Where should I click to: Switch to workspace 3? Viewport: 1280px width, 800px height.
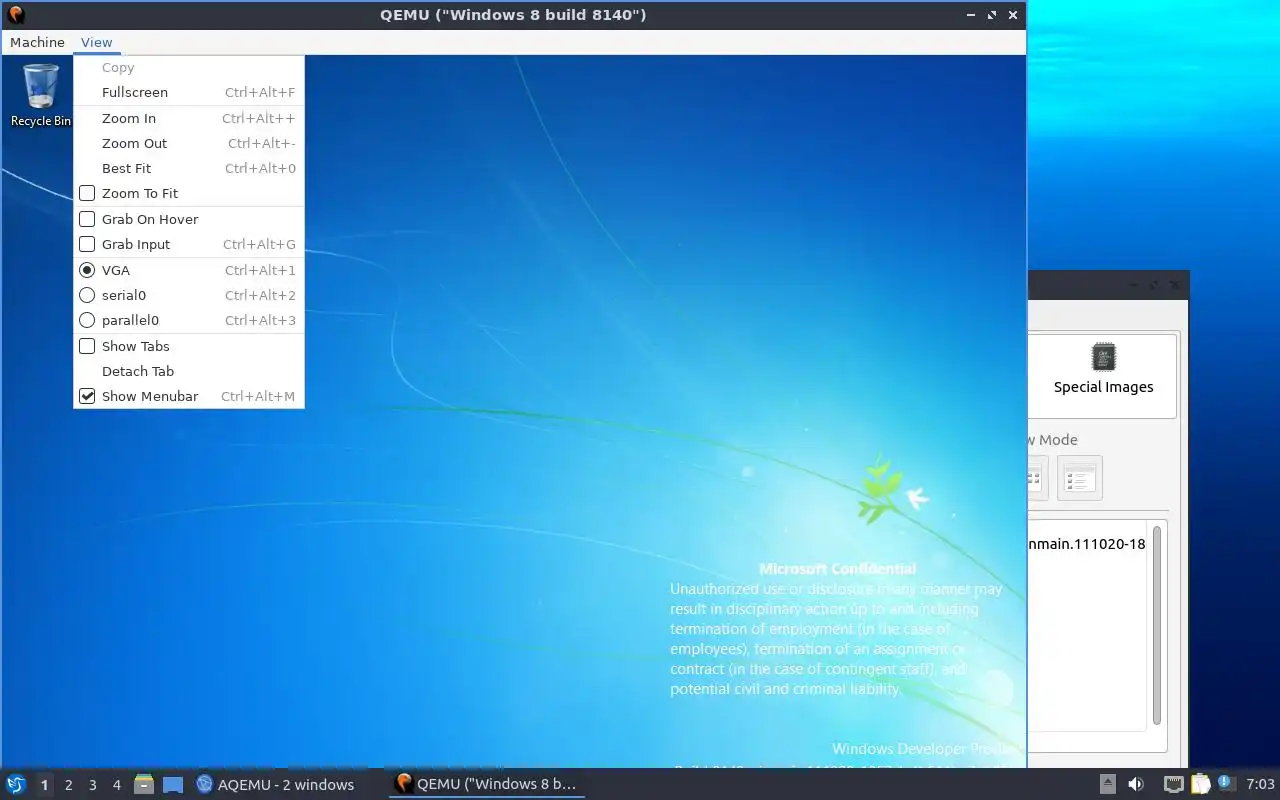(x=92, y=784)
